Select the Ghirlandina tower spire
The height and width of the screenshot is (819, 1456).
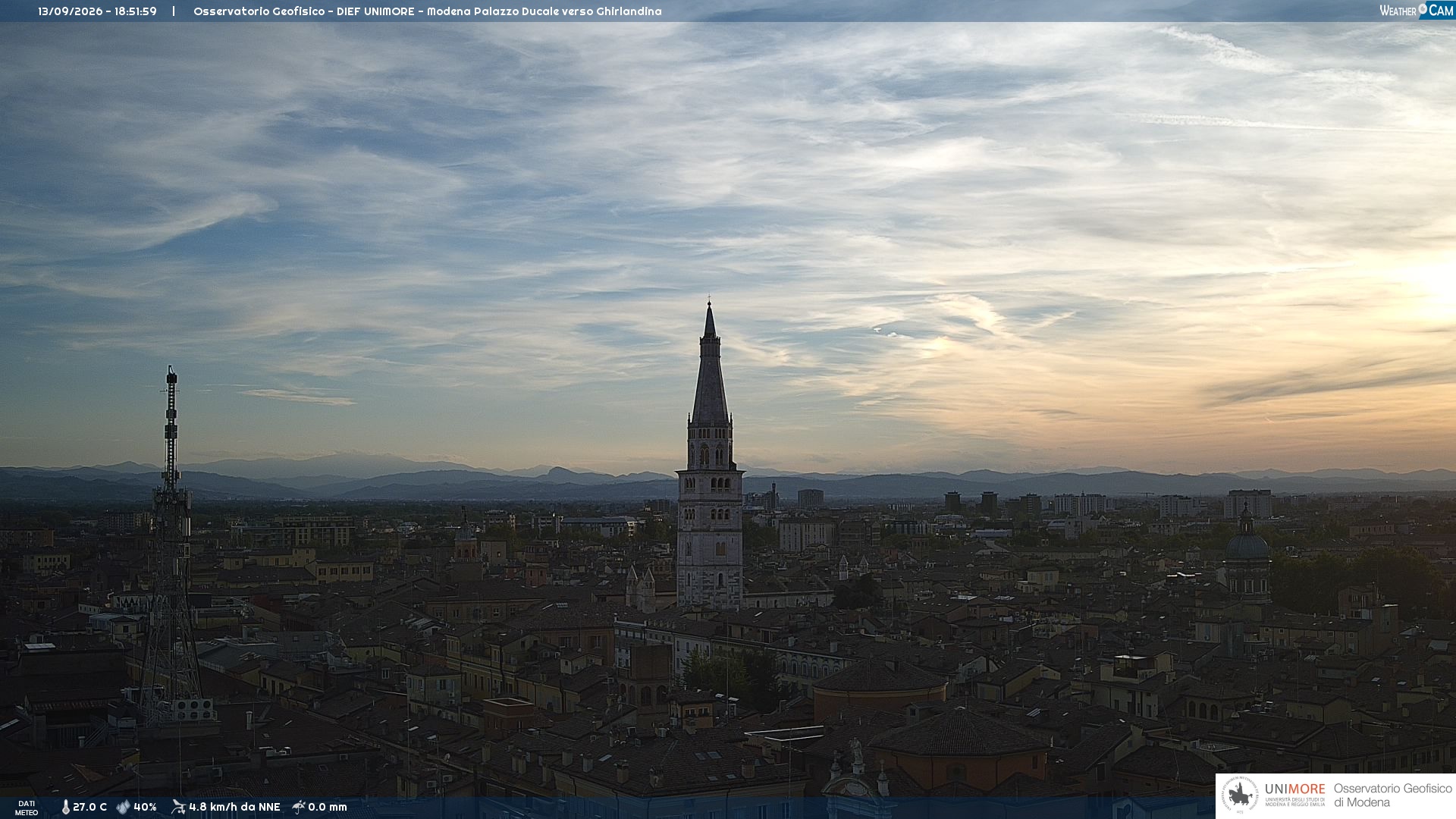coord(710,364)
